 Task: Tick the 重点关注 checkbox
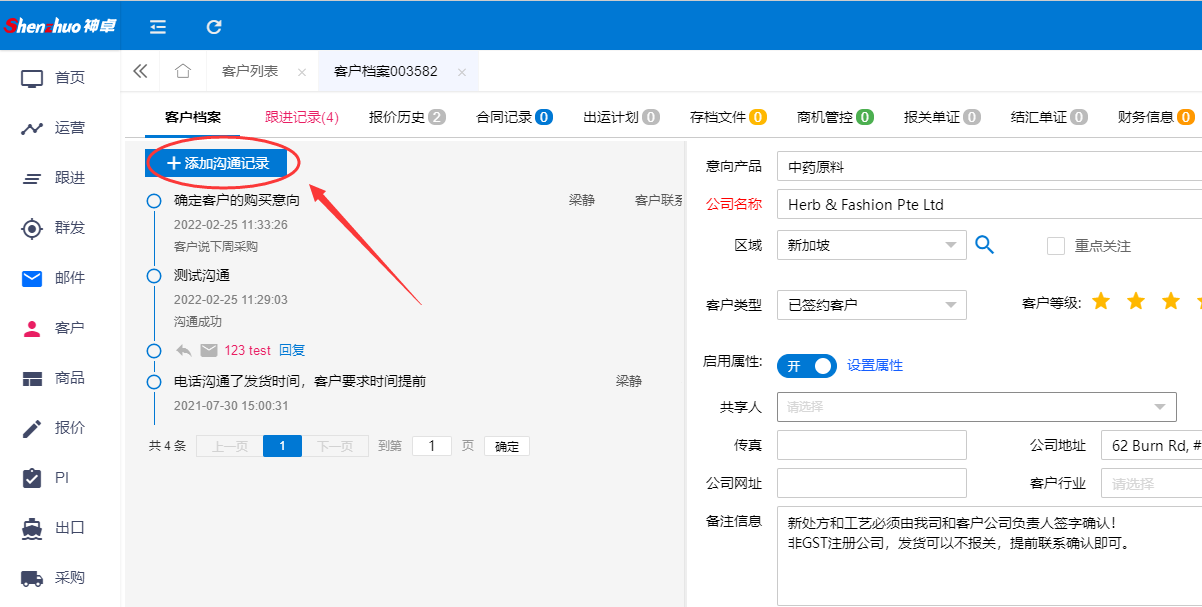point(1055,246)
